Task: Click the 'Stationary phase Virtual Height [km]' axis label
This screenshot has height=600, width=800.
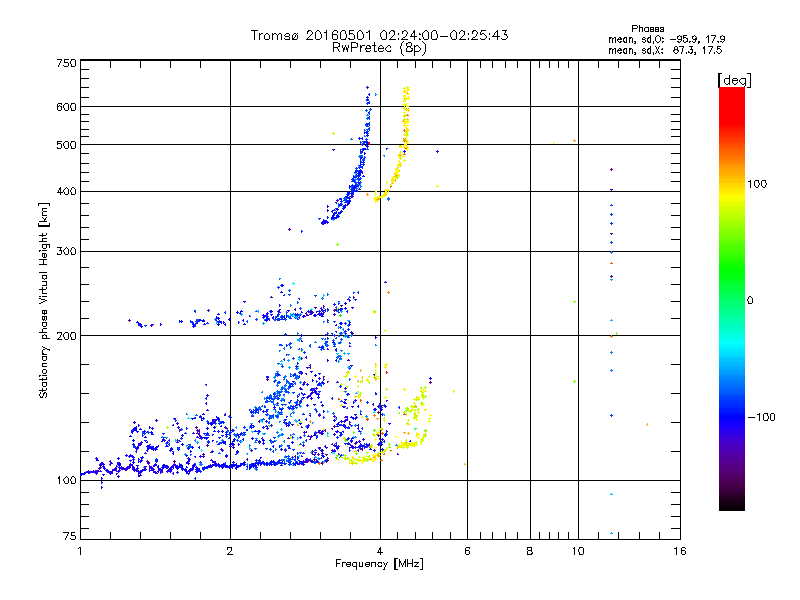Action: [x=44, y=300]
